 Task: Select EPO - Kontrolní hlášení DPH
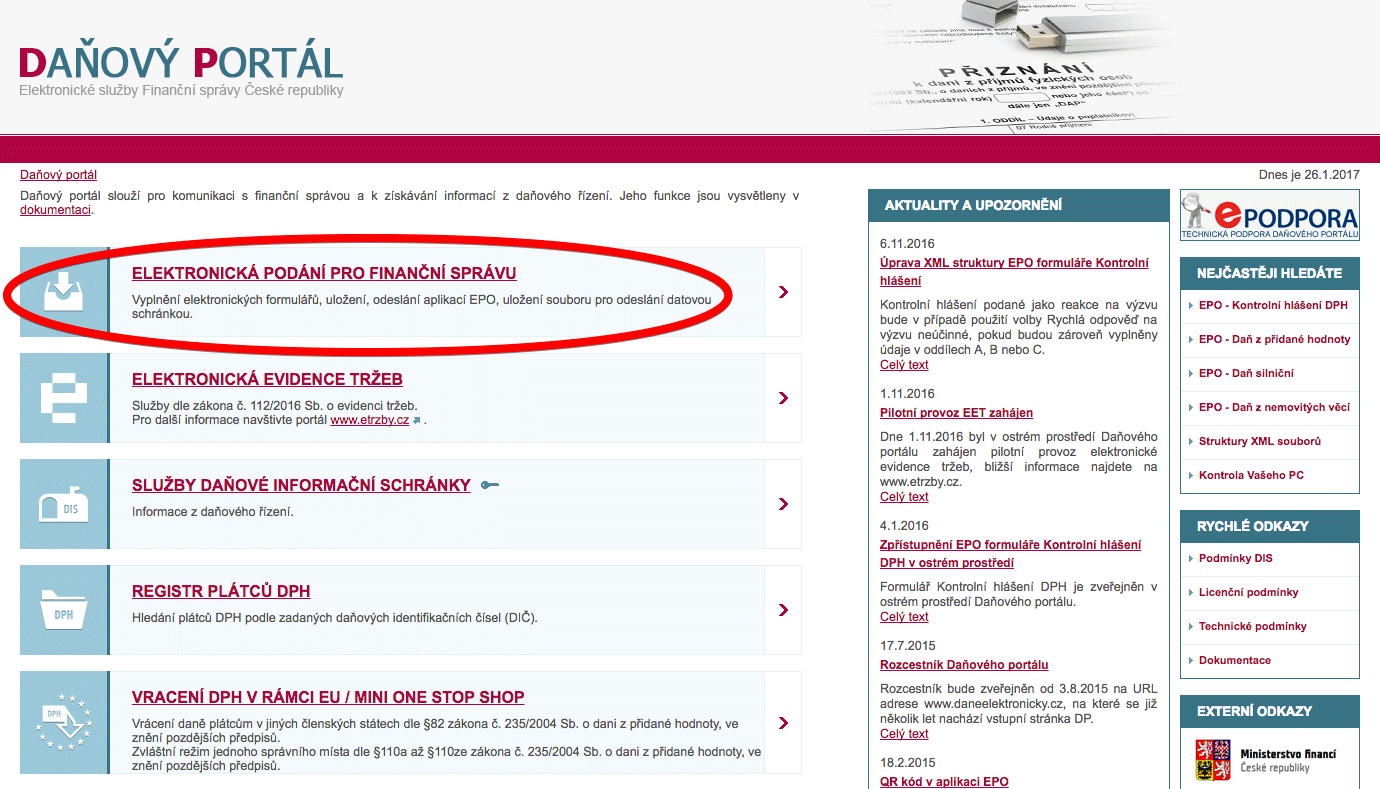pos(1273,305)
